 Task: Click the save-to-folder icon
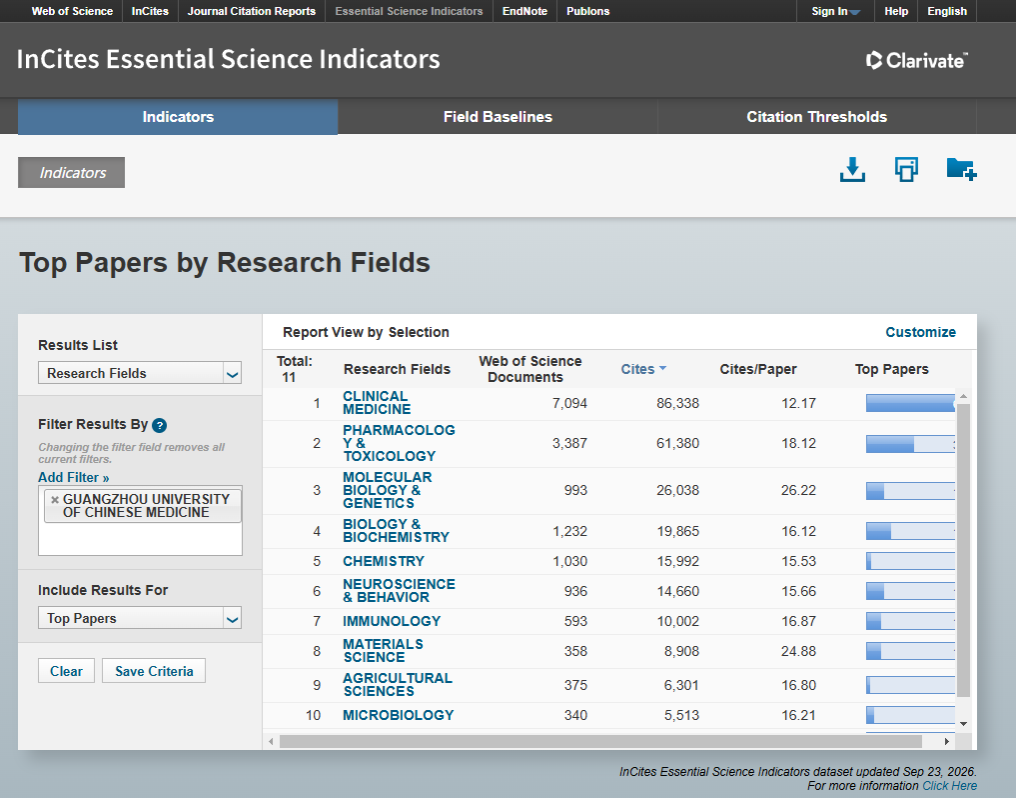[961, 169]
